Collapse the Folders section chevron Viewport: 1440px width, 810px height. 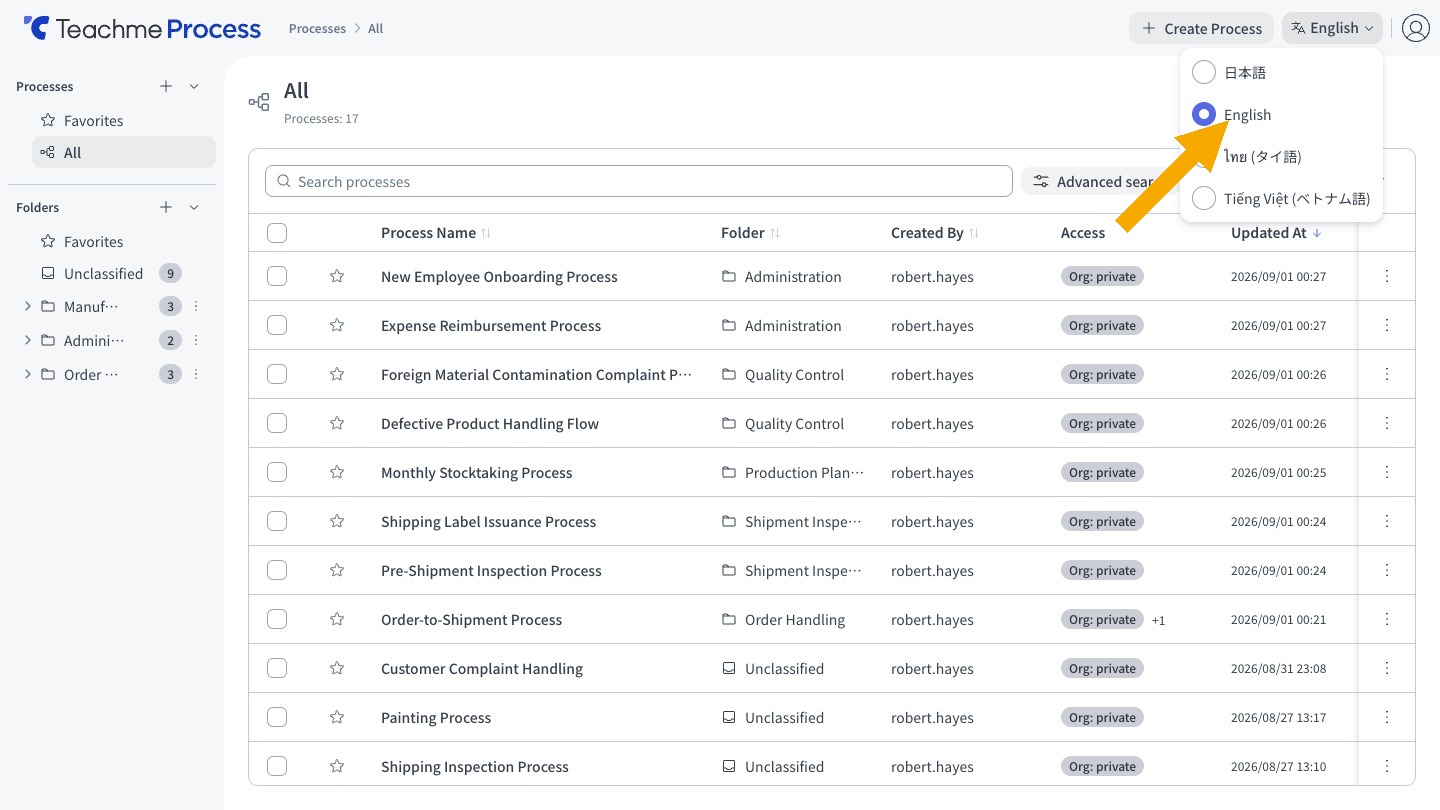pyautogui.click(x=194, y=207)
